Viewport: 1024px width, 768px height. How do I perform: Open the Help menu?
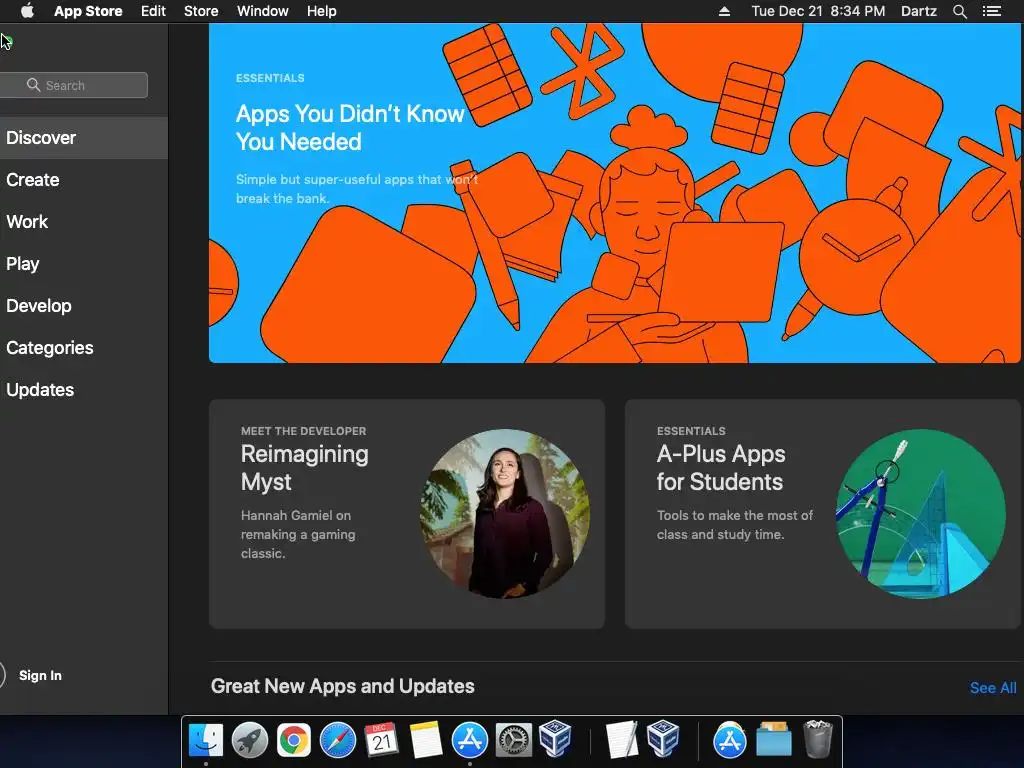coord(321,11)
